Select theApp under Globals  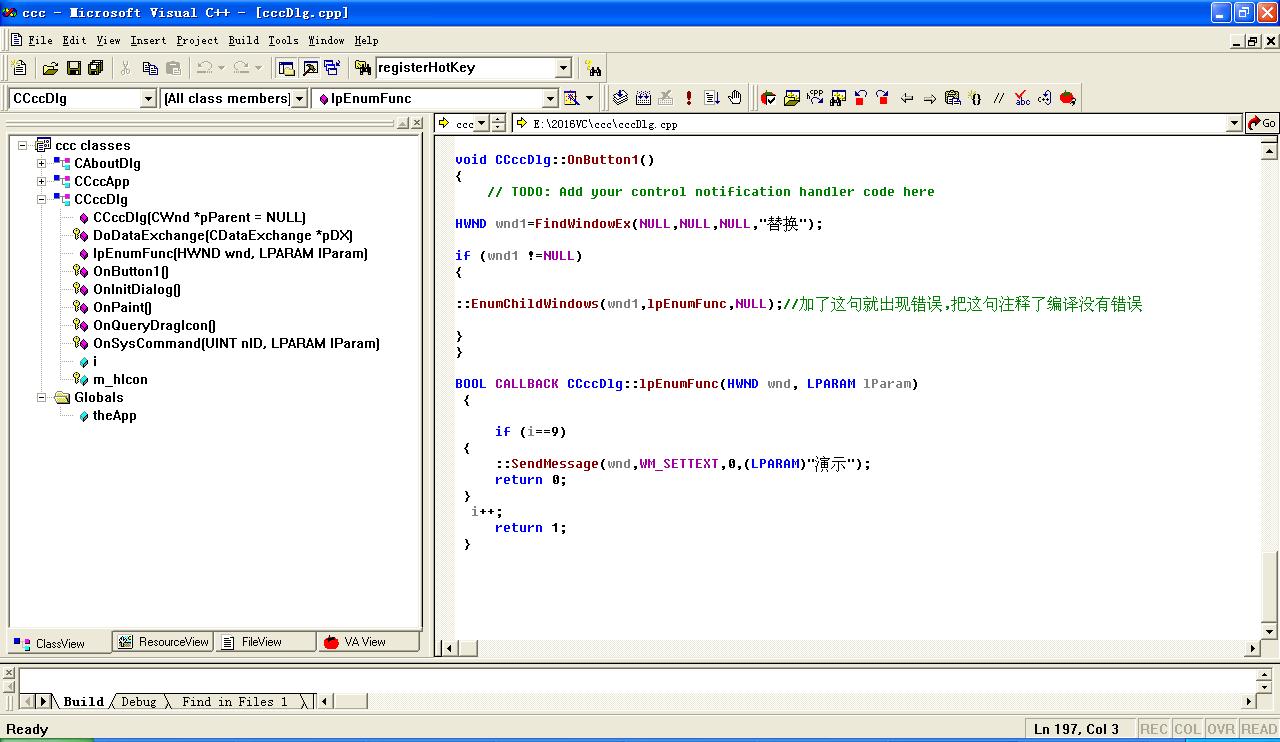(114, 415)
